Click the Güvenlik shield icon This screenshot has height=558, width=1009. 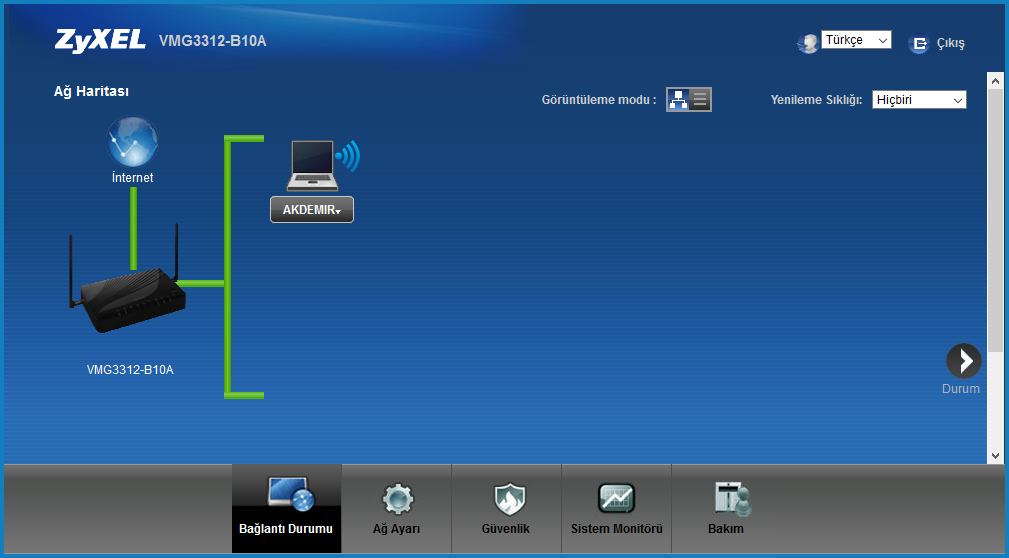click(506, 498)
